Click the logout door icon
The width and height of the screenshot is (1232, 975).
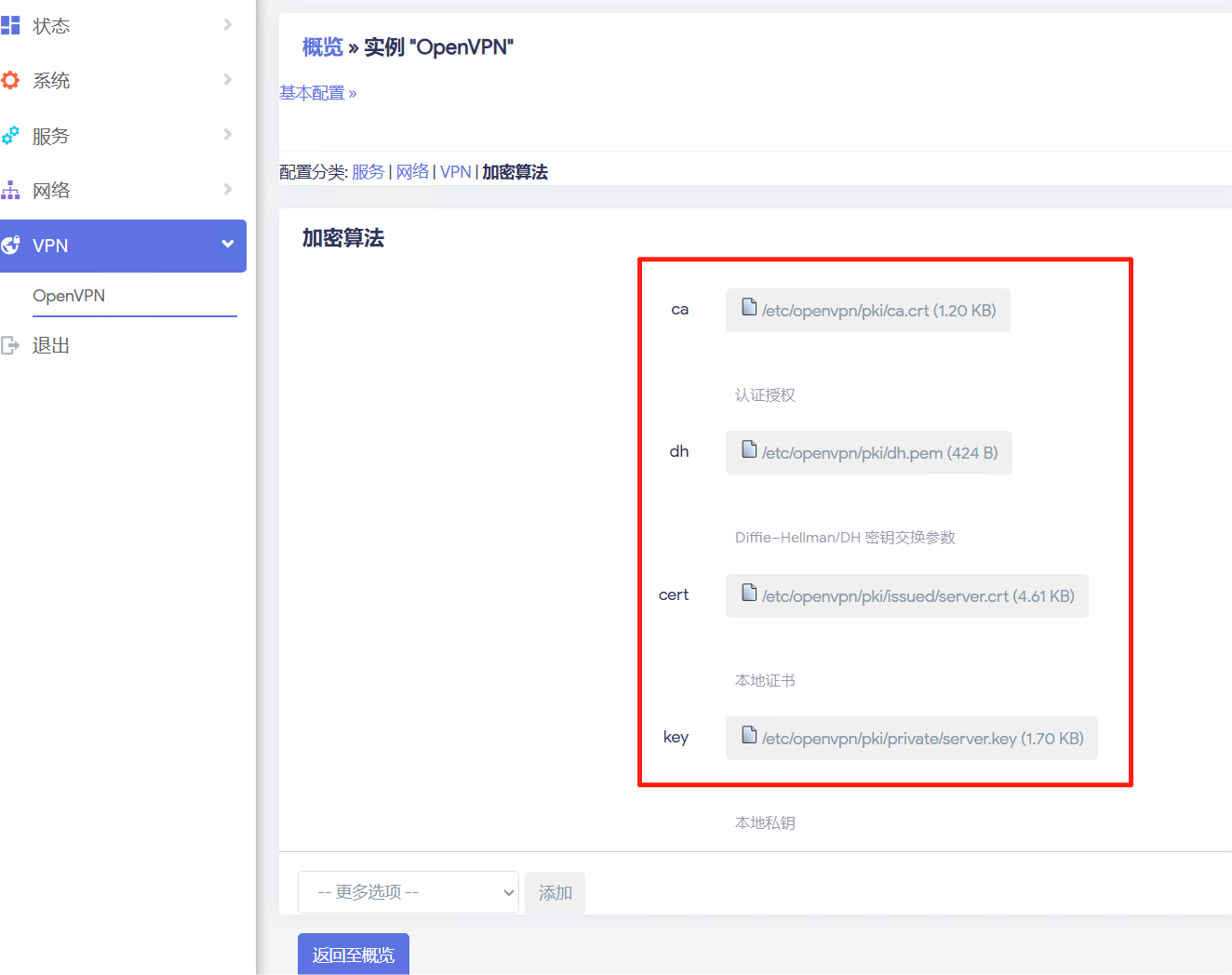(x=10, y=346)
